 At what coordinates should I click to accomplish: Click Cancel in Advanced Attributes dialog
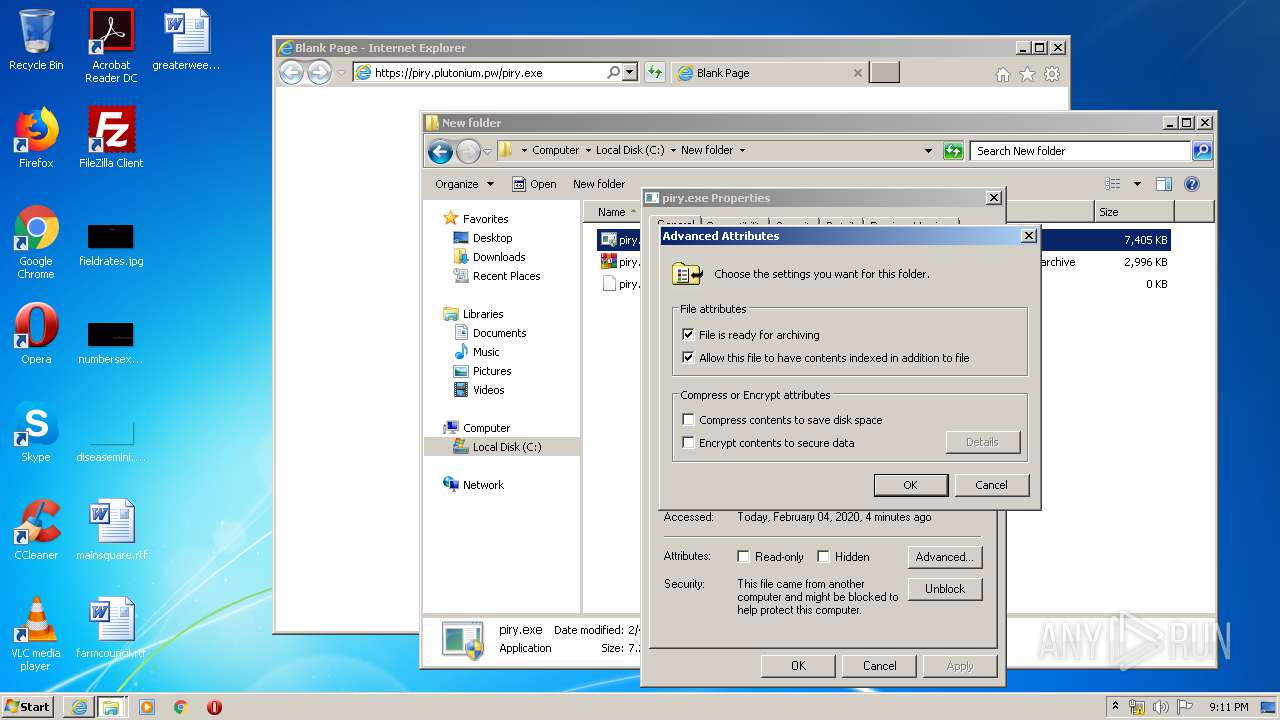(991, 485)
